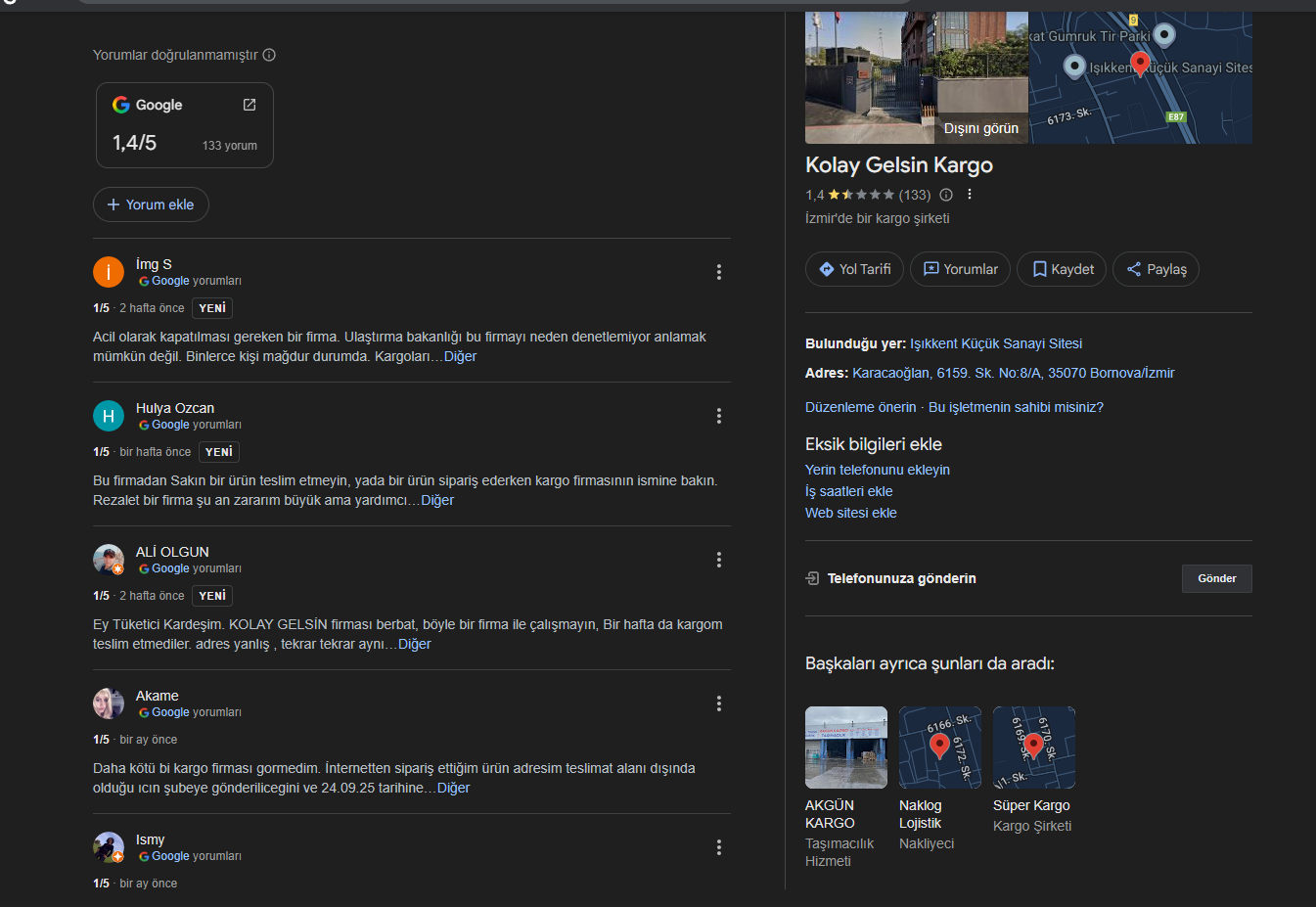1316x907 pixels.
Task: Expand ALİ OLGUN review with Diğer
Action: [415, 644]
